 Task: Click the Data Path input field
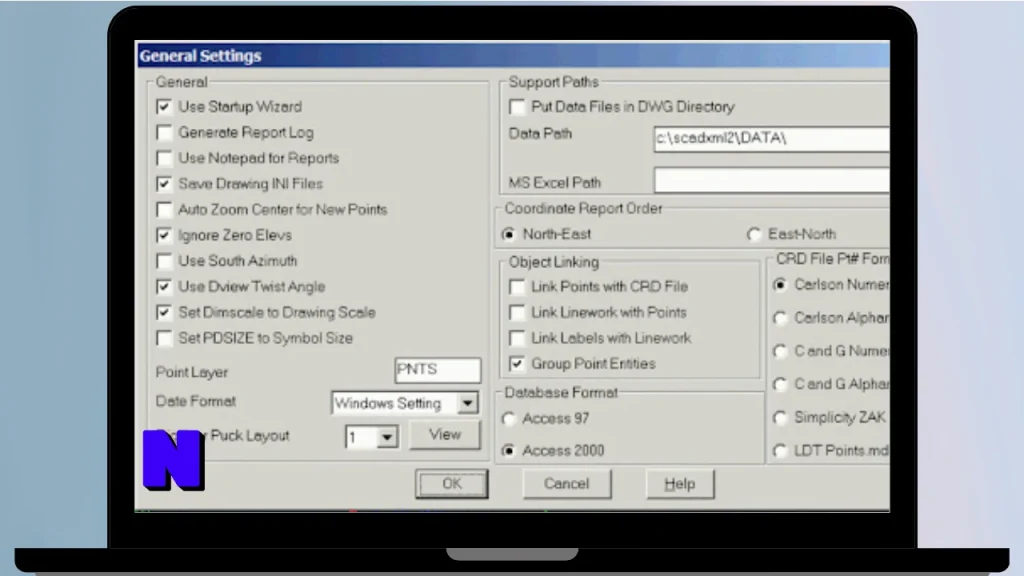772,139
